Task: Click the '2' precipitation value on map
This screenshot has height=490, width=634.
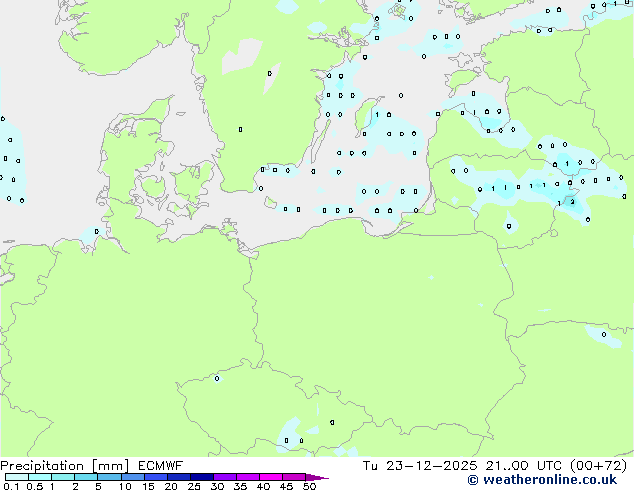Action: click(x=572, y=202)
